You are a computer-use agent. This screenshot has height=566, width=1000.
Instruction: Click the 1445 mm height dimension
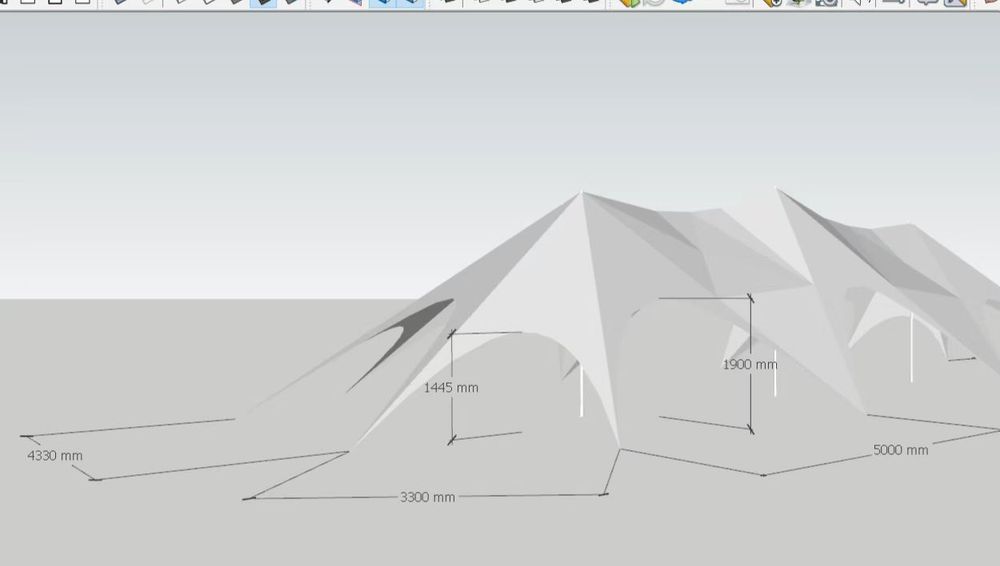click(451, 387)
